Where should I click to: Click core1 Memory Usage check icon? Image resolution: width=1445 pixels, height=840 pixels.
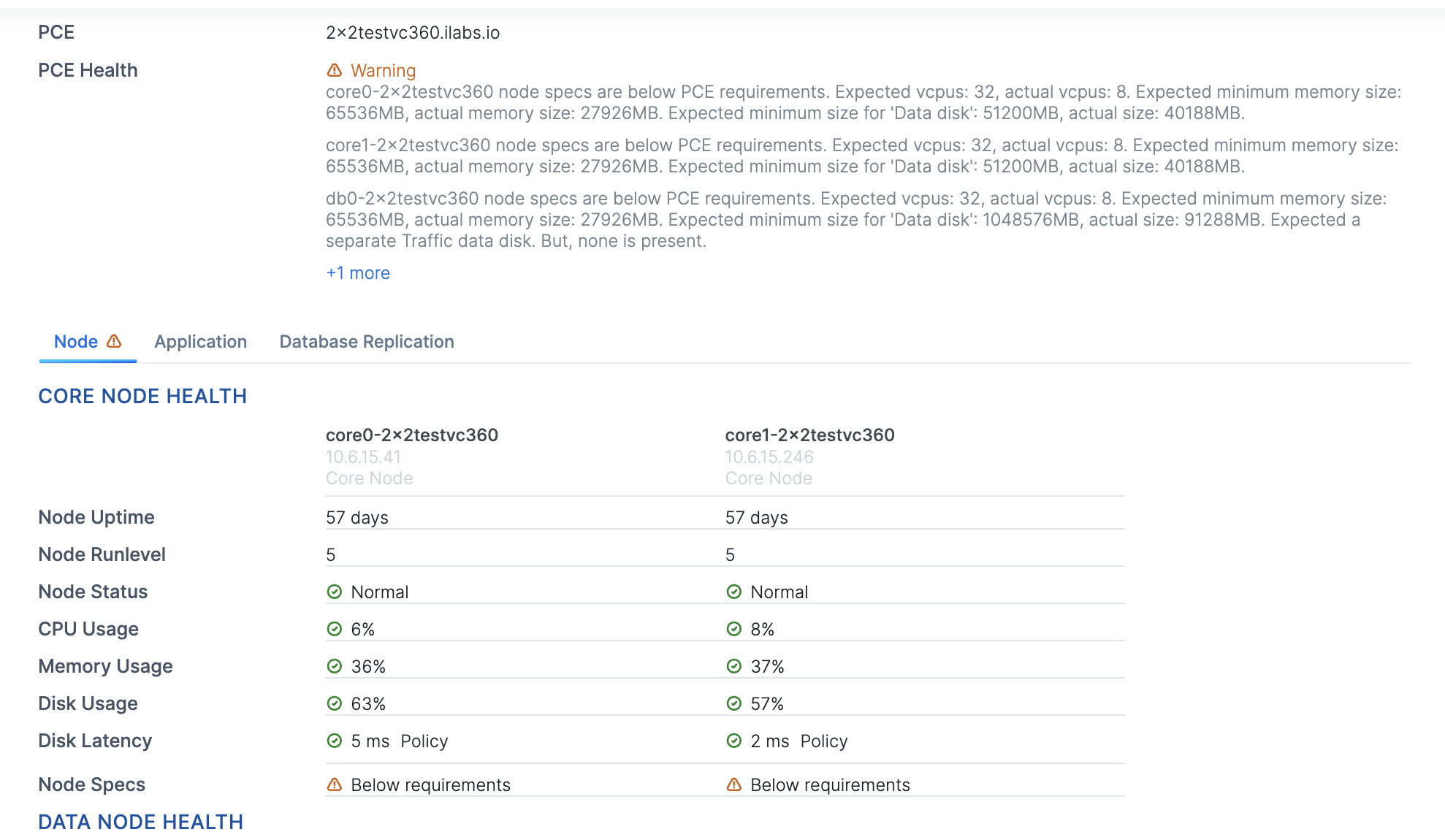coord(734,666)
